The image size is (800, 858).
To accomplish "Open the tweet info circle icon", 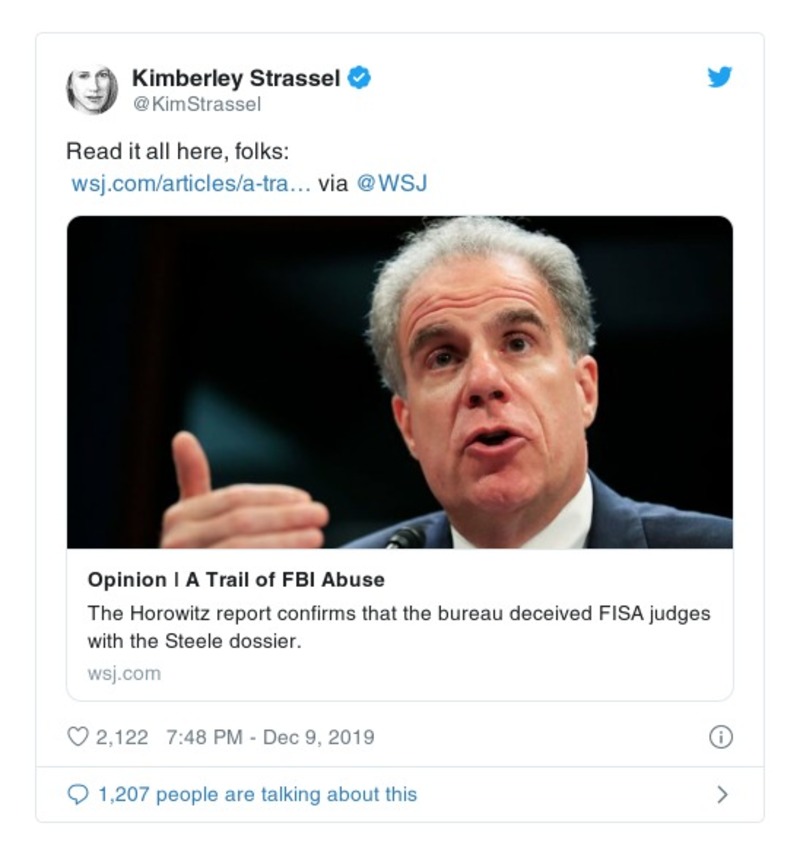I will (x=720, y=737).
